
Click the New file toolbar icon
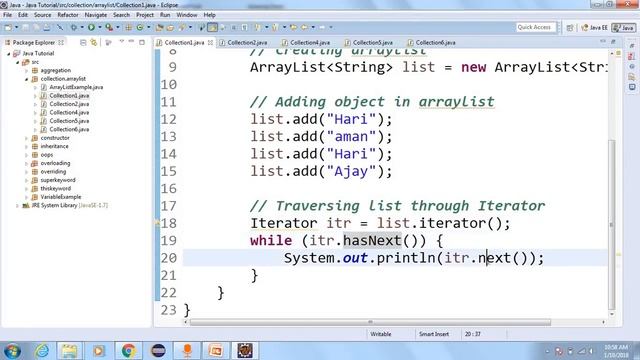pyautogui.click(x=8, y=27)
